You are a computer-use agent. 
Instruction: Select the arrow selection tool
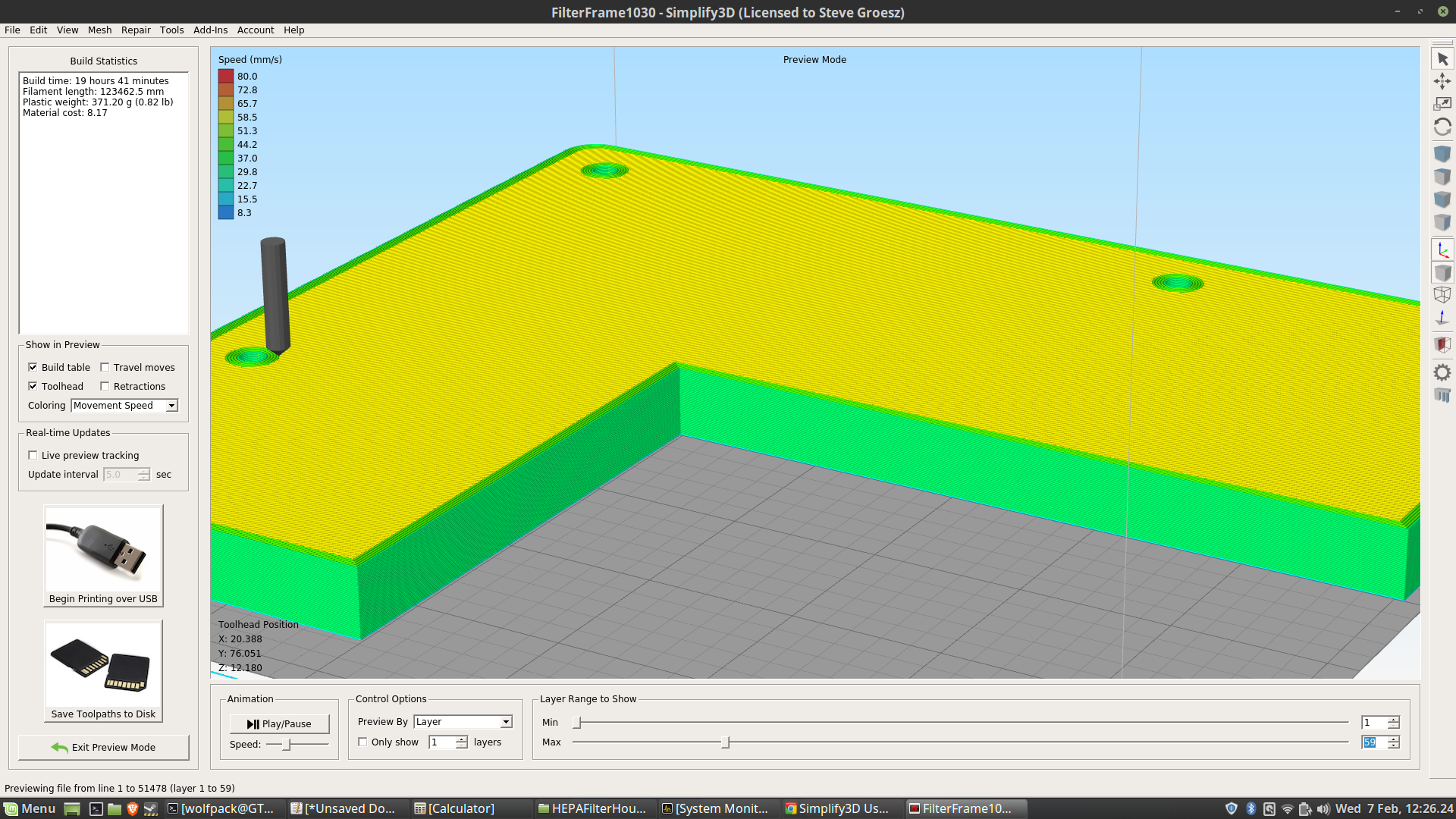click(x=1442, y=59)
